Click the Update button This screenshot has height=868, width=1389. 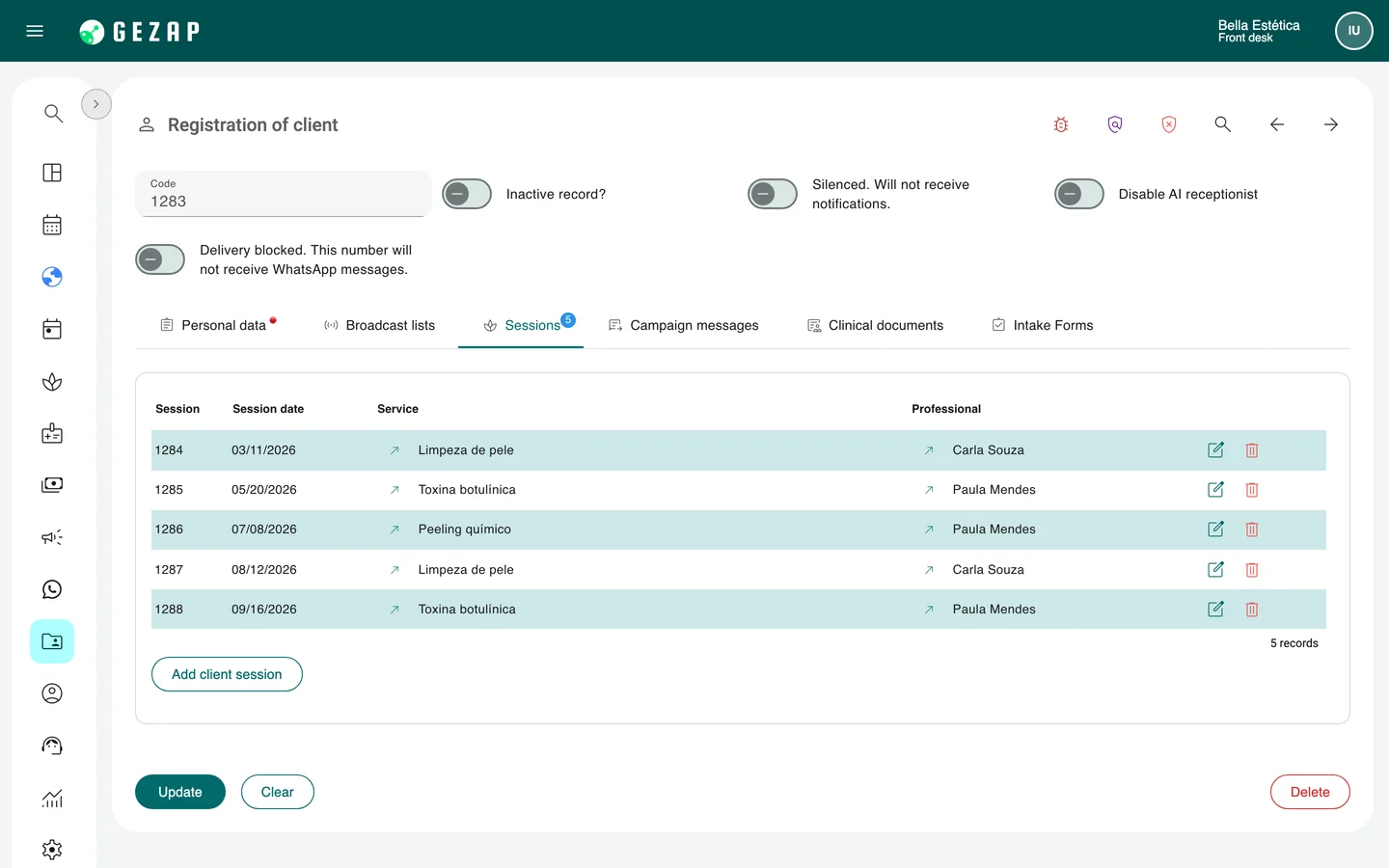(x=180, y=792)
